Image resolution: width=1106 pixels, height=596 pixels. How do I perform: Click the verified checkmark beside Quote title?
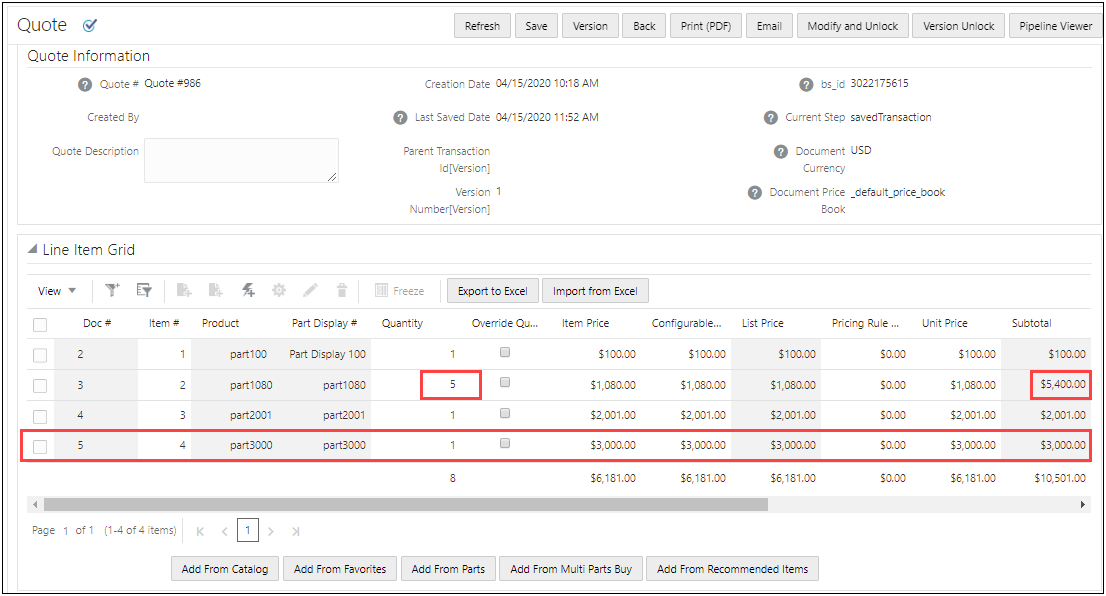(x=90, y=26)
